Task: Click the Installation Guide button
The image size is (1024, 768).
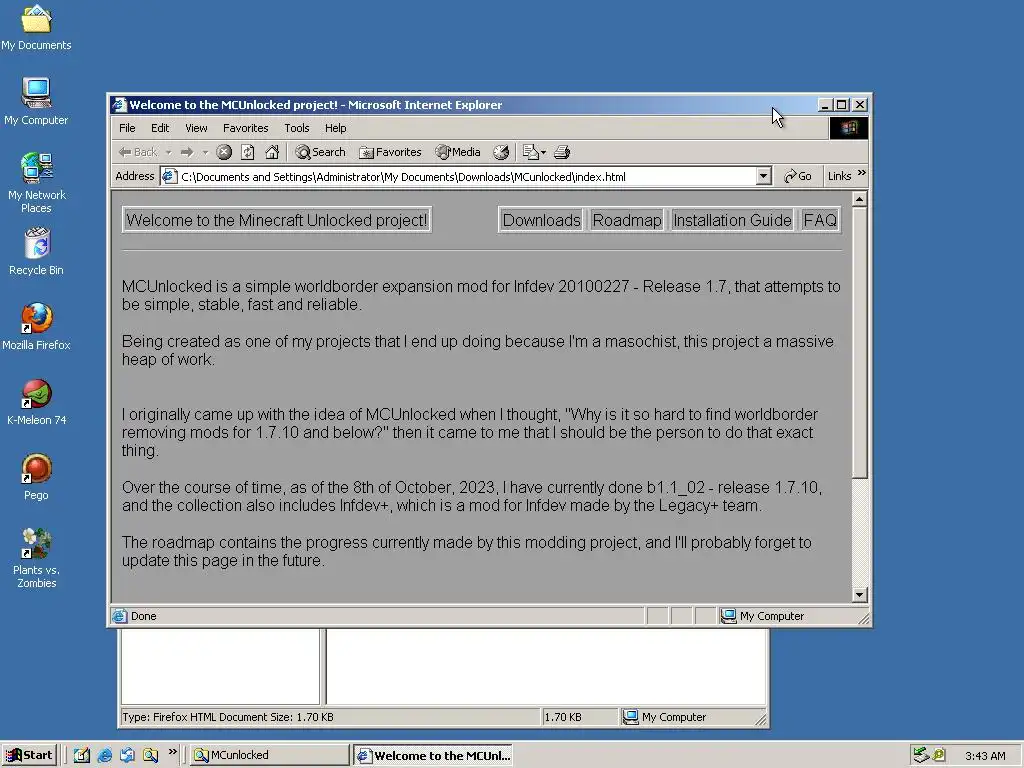Action: click(x=732, y=220)
